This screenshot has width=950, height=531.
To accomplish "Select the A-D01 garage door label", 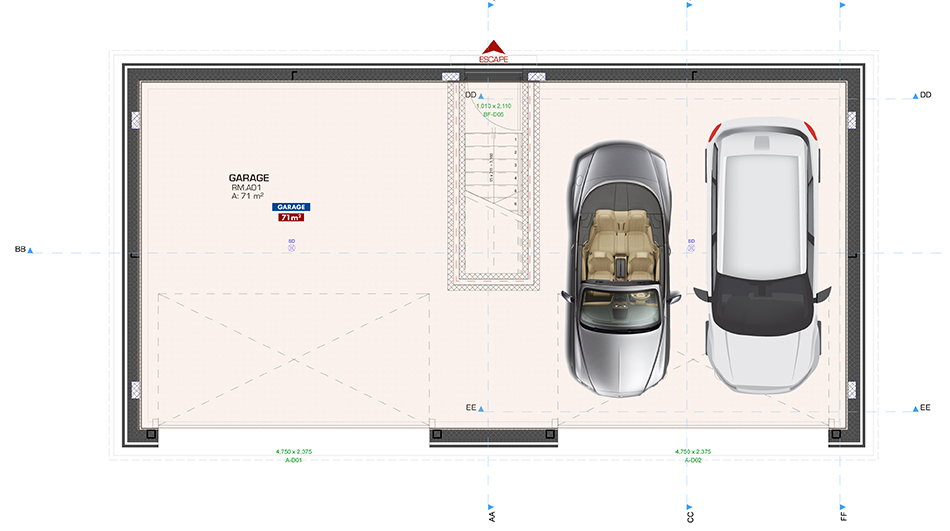I will pos(293,460).
